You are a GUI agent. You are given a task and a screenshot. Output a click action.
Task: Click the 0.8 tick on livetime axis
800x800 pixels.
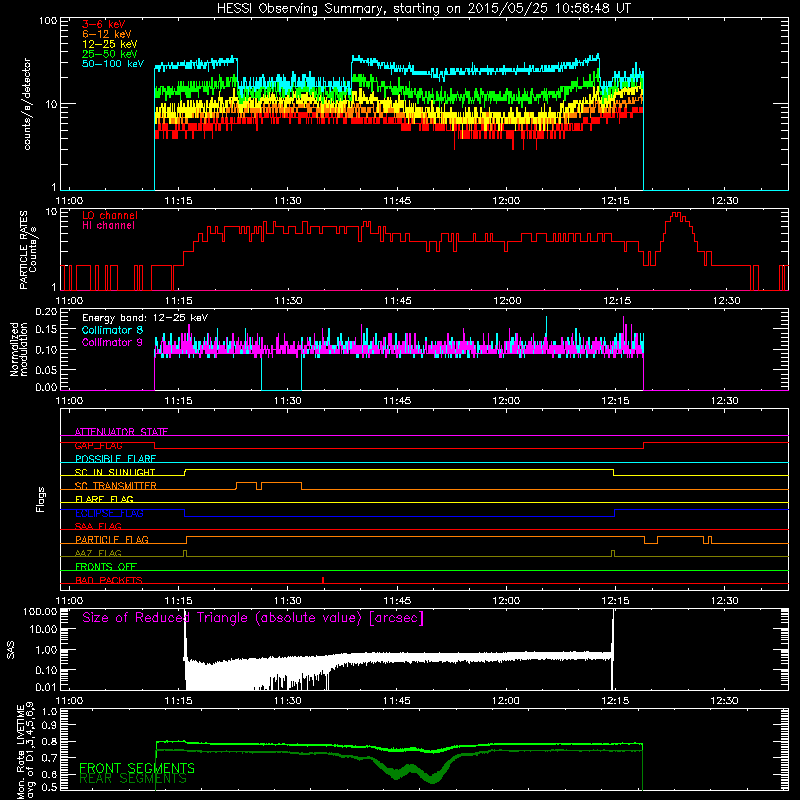pyautogui.click(x=49, y=742)
